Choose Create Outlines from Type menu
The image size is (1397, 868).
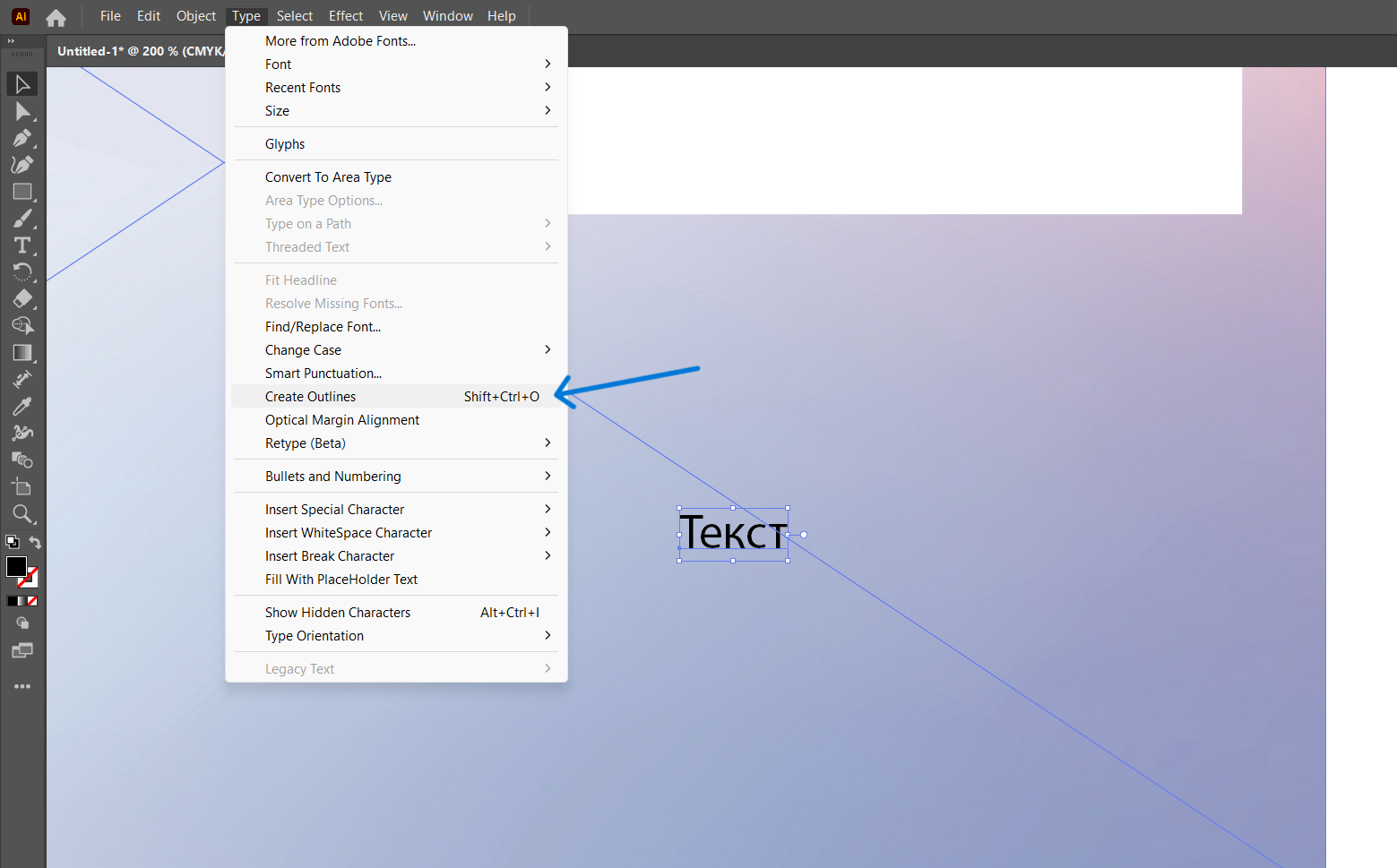[396, 397]
